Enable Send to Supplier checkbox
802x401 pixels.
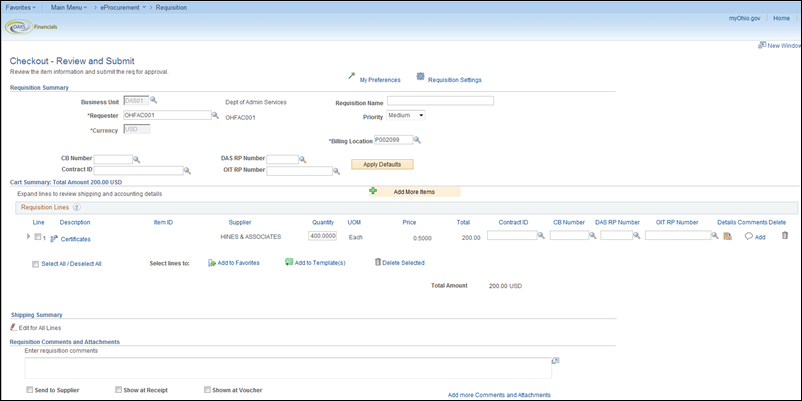[x=30, y=390]
